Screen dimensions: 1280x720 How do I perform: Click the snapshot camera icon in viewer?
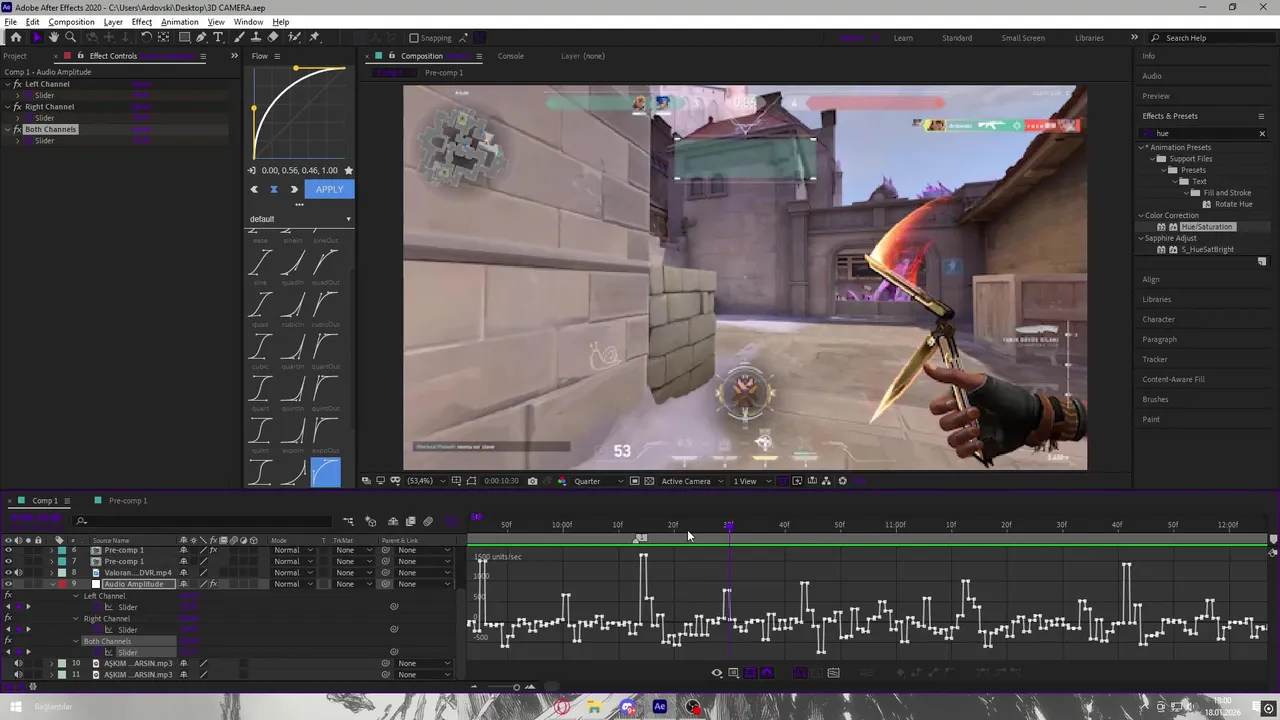[x=532, y=481]
